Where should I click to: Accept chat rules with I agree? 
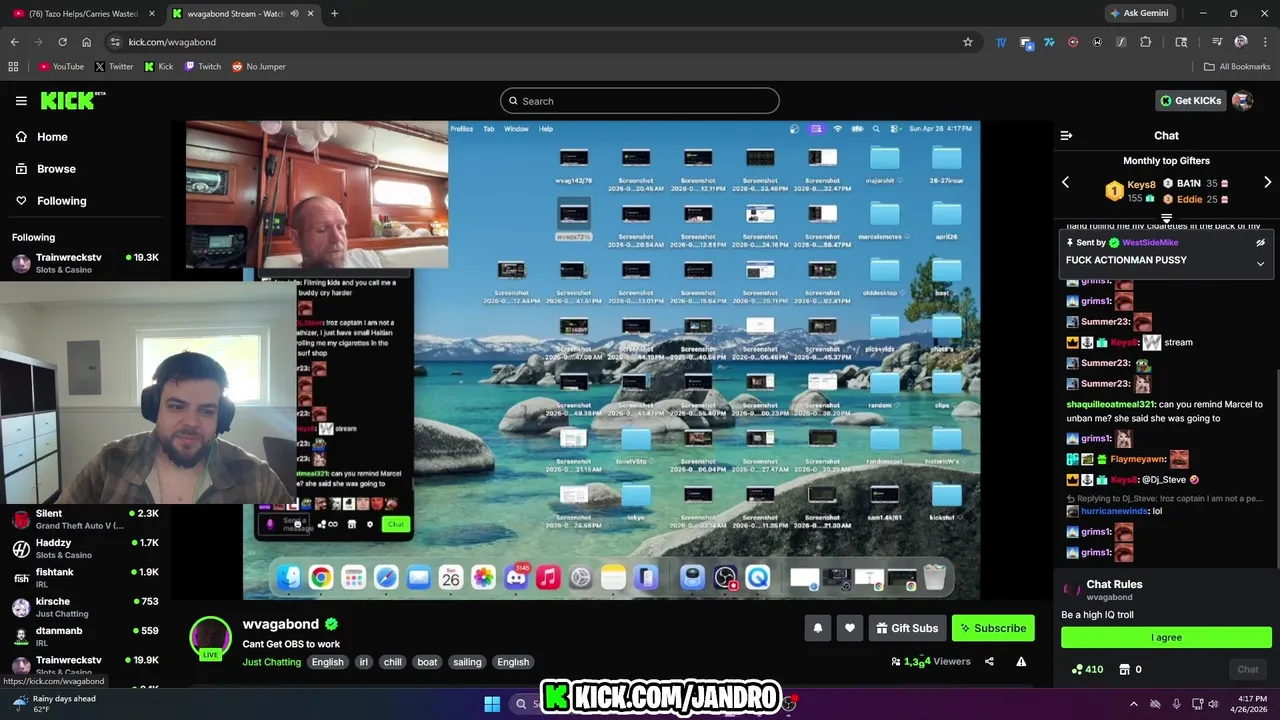[1166, 637]
